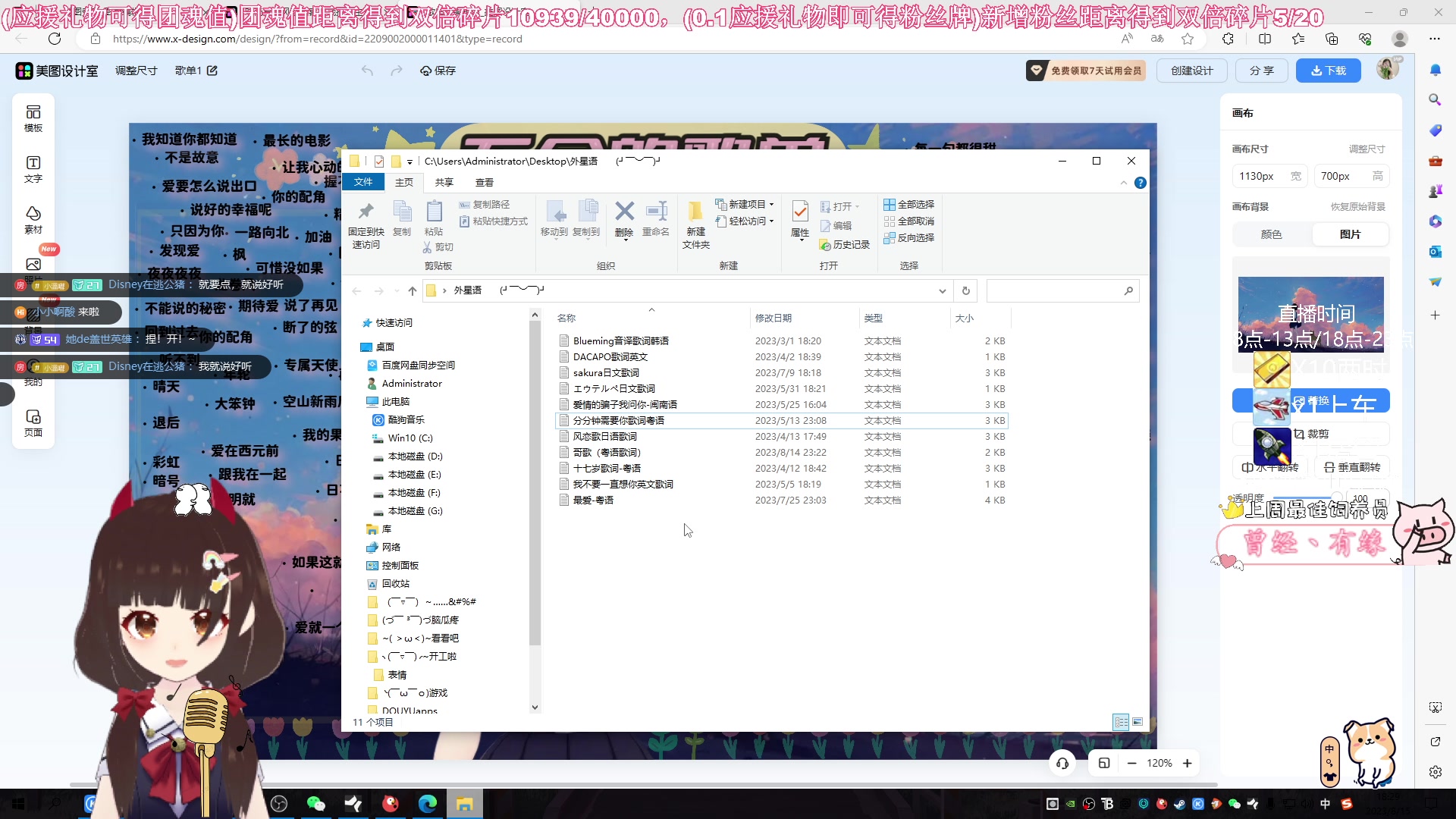Switch Explorer to large icons view layout
Image resolution: width=1456 pixels, height=819 pixels.
pyautogui.click(x=1137, y=722)
